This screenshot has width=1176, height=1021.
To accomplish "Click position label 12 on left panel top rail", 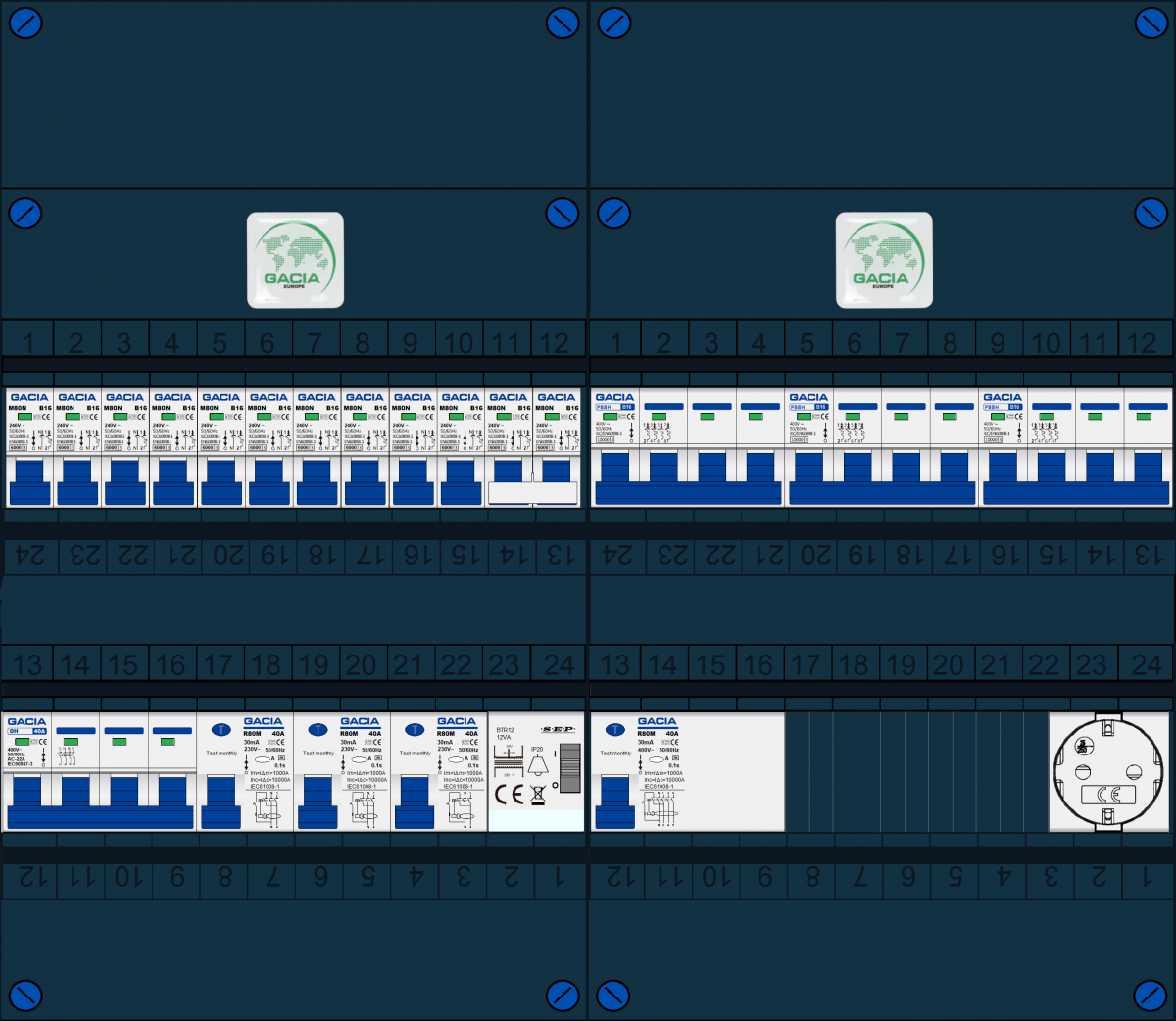I will point(554,343).
